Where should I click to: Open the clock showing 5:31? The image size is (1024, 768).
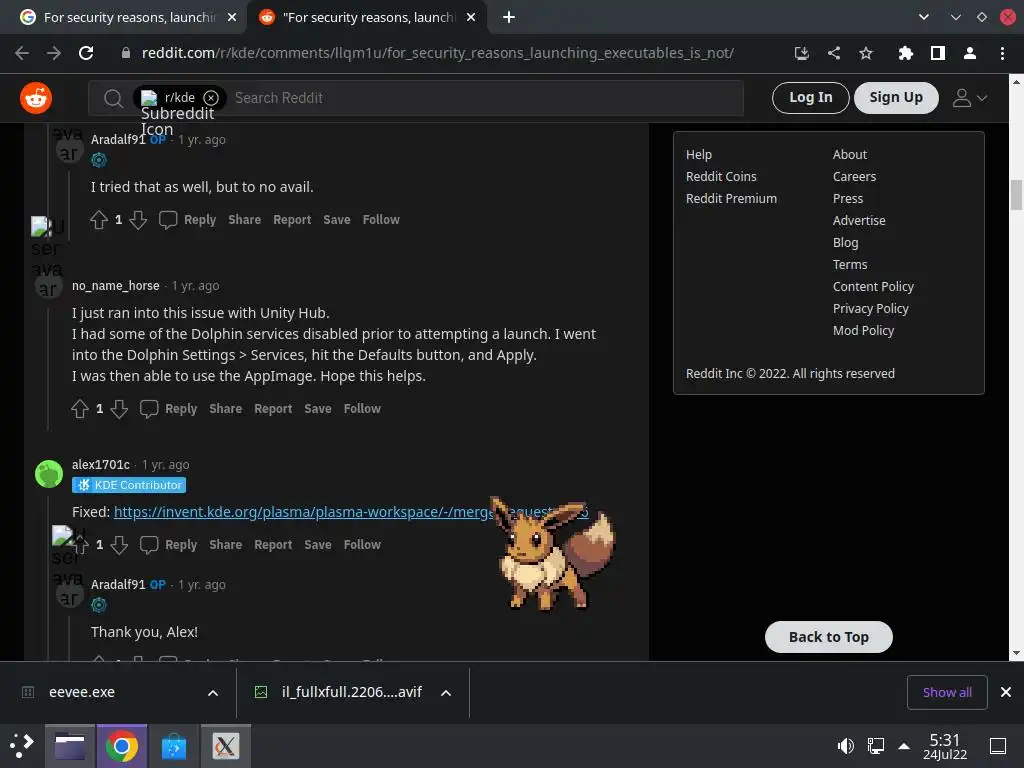(x=944, y=746)
